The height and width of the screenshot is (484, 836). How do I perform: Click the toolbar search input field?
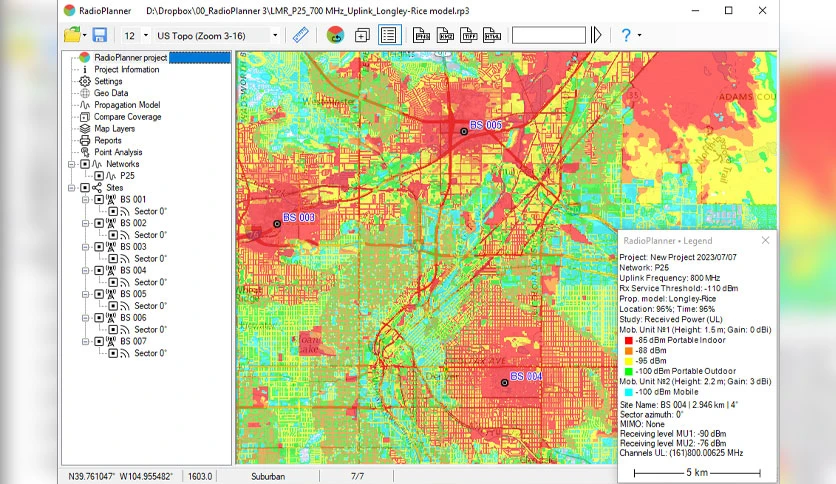(549, 35)
